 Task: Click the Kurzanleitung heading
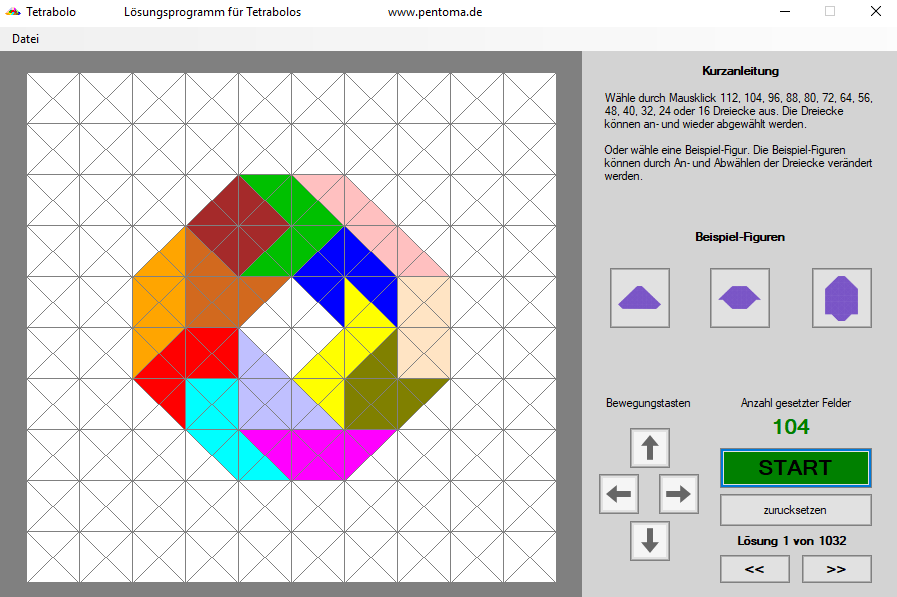click(740, 71)
